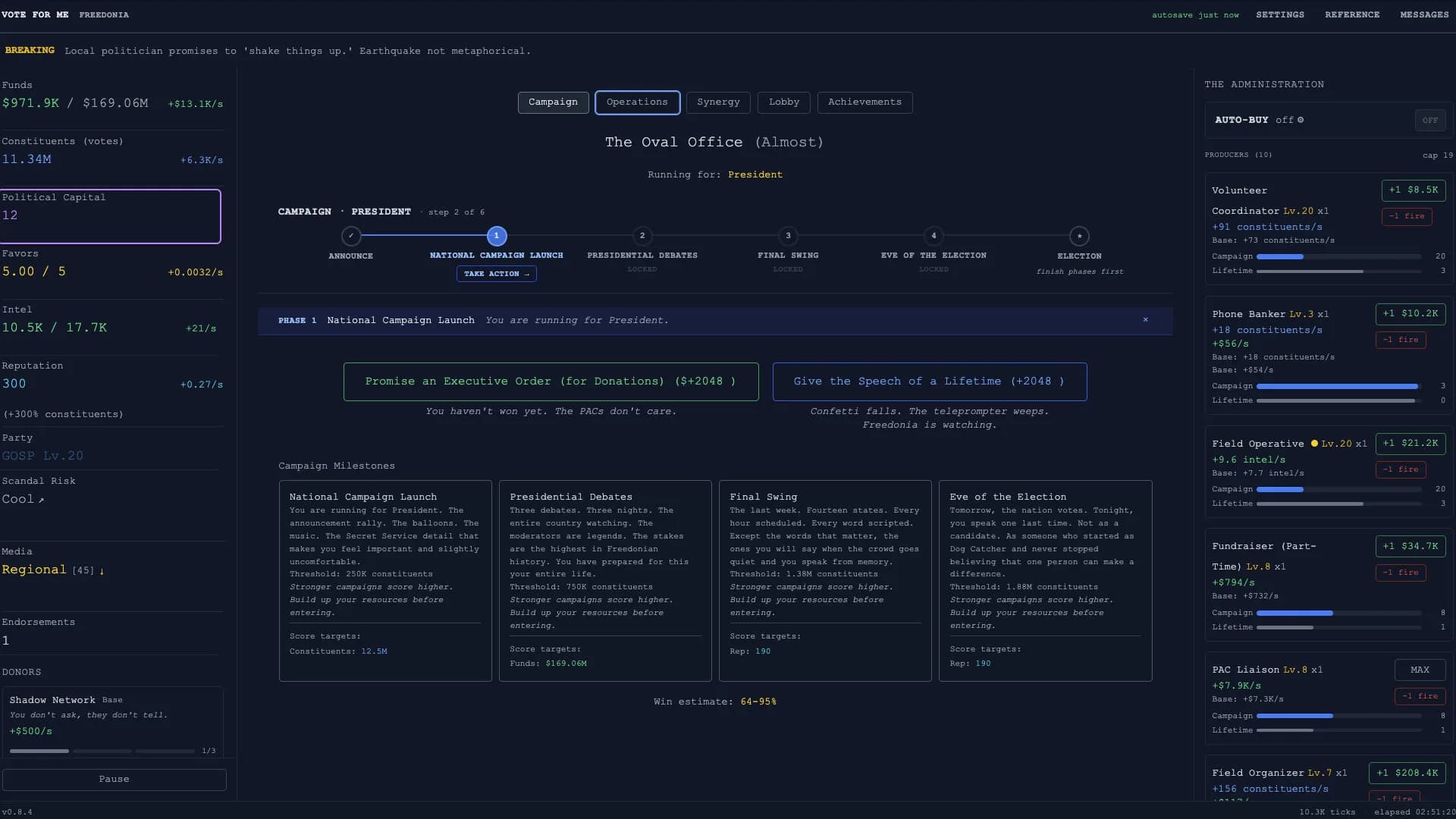The height and width of the screenshot is (819, 1456).
Task: Click the BREAKING news ticker label
Action: tap(30, 50)
